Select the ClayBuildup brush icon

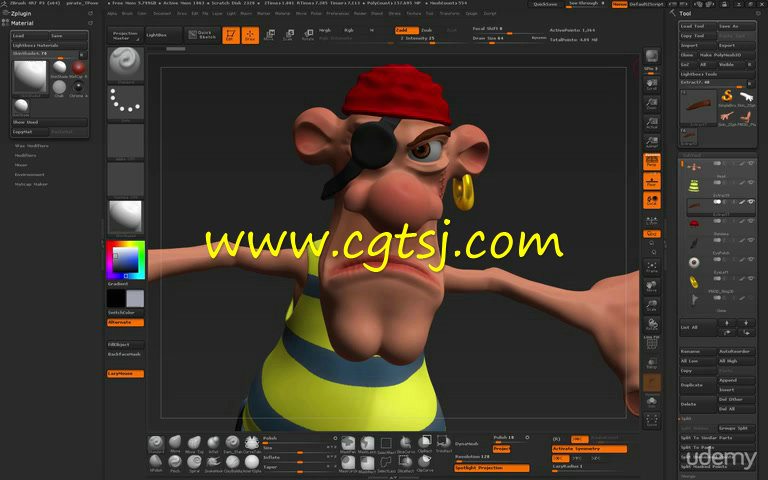coord(233,463)
